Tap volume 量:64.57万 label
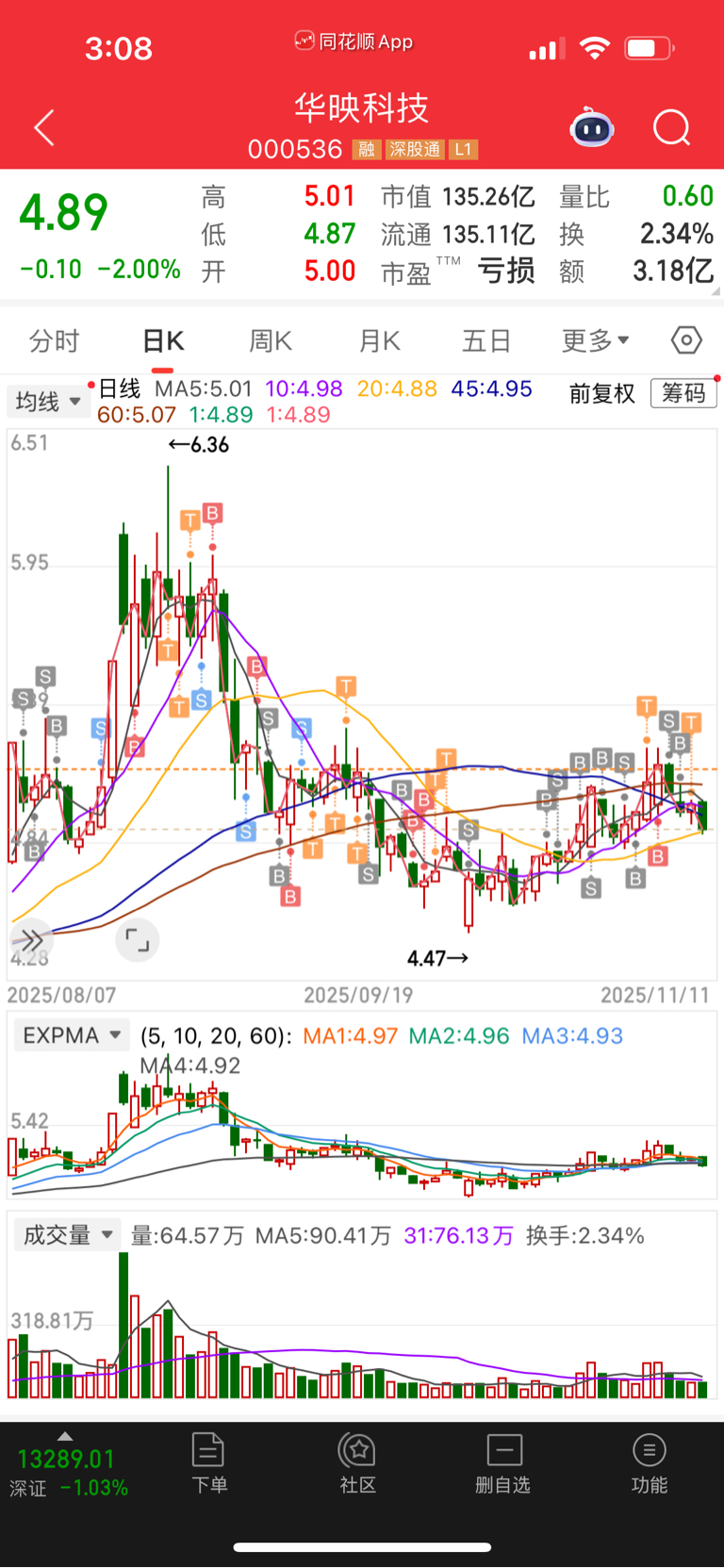724x1568 pixels. [x=187, y=1236]
